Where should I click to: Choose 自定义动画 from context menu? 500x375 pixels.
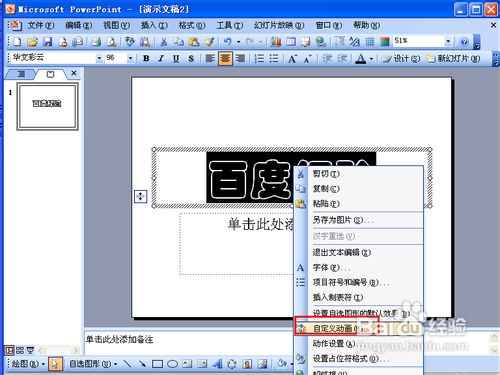click(x=358, y=328)
